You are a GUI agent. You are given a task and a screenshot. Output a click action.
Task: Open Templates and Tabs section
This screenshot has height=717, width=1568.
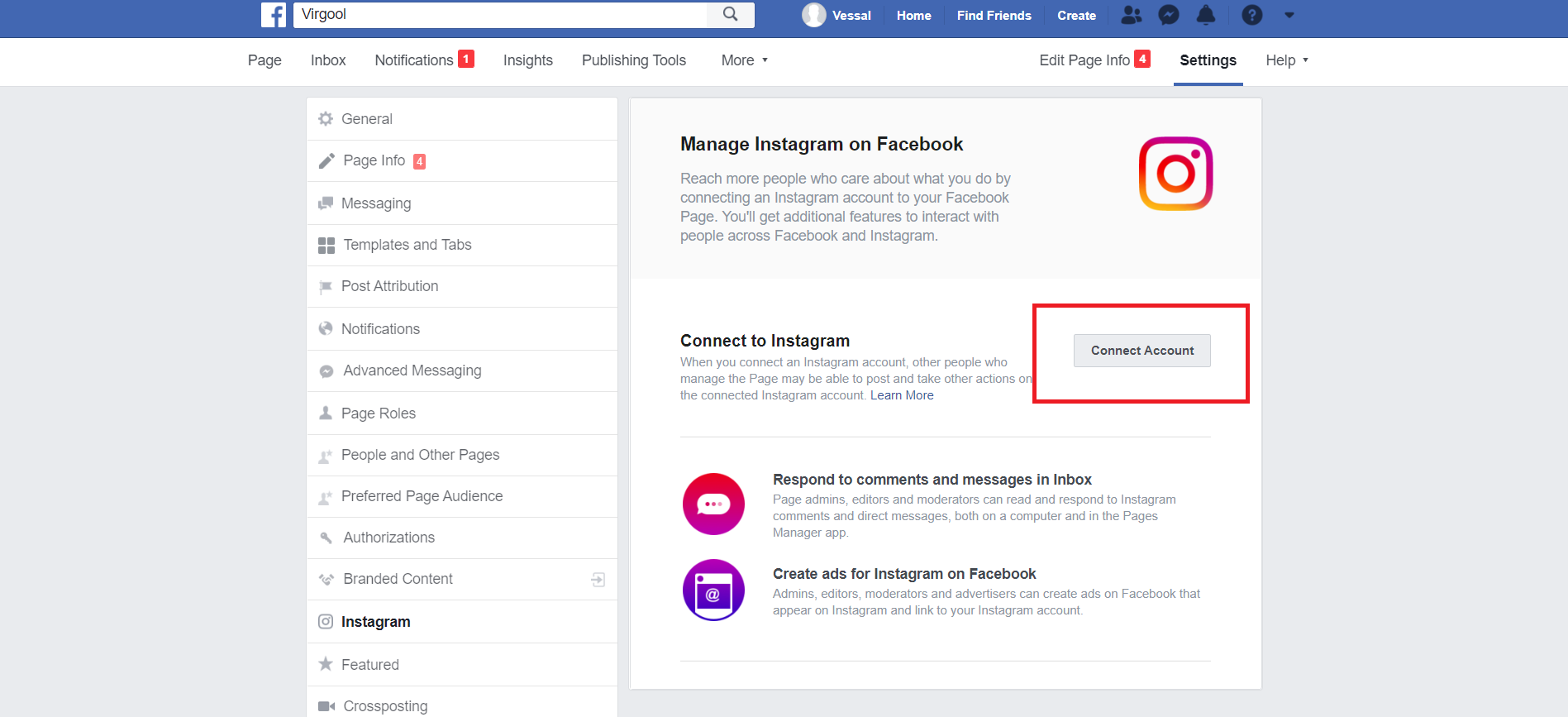click(x=462, y=245)
